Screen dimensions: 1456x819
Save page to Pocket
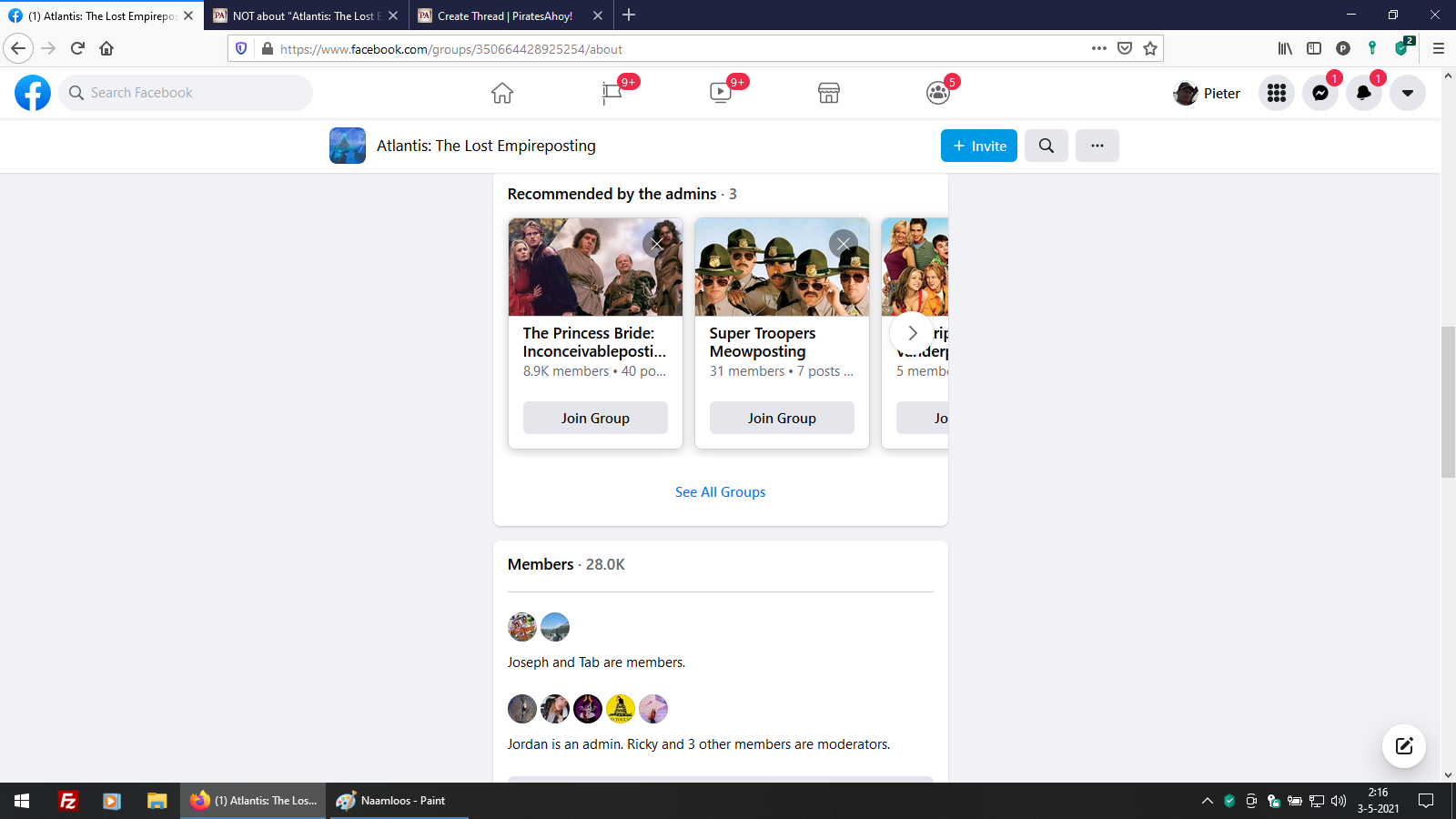point(1125,48)
